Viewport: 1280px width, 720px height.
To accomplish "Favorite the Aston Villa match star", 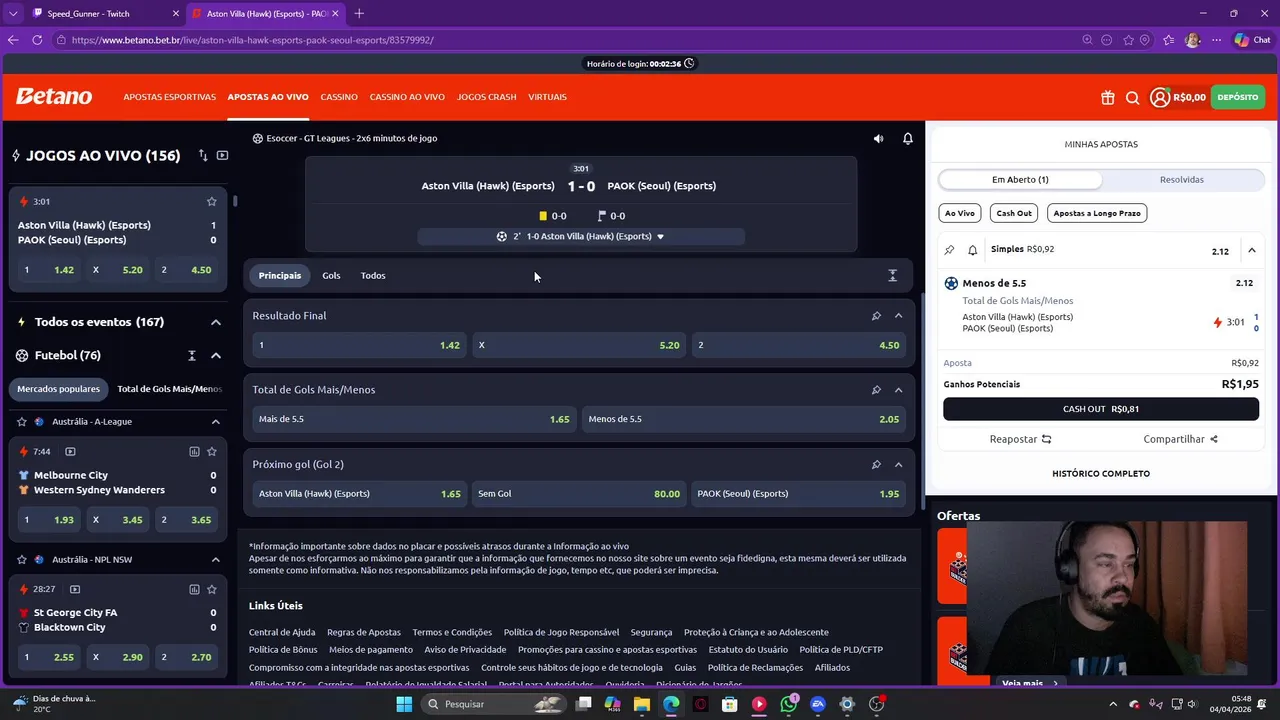I will click(211, 201).
